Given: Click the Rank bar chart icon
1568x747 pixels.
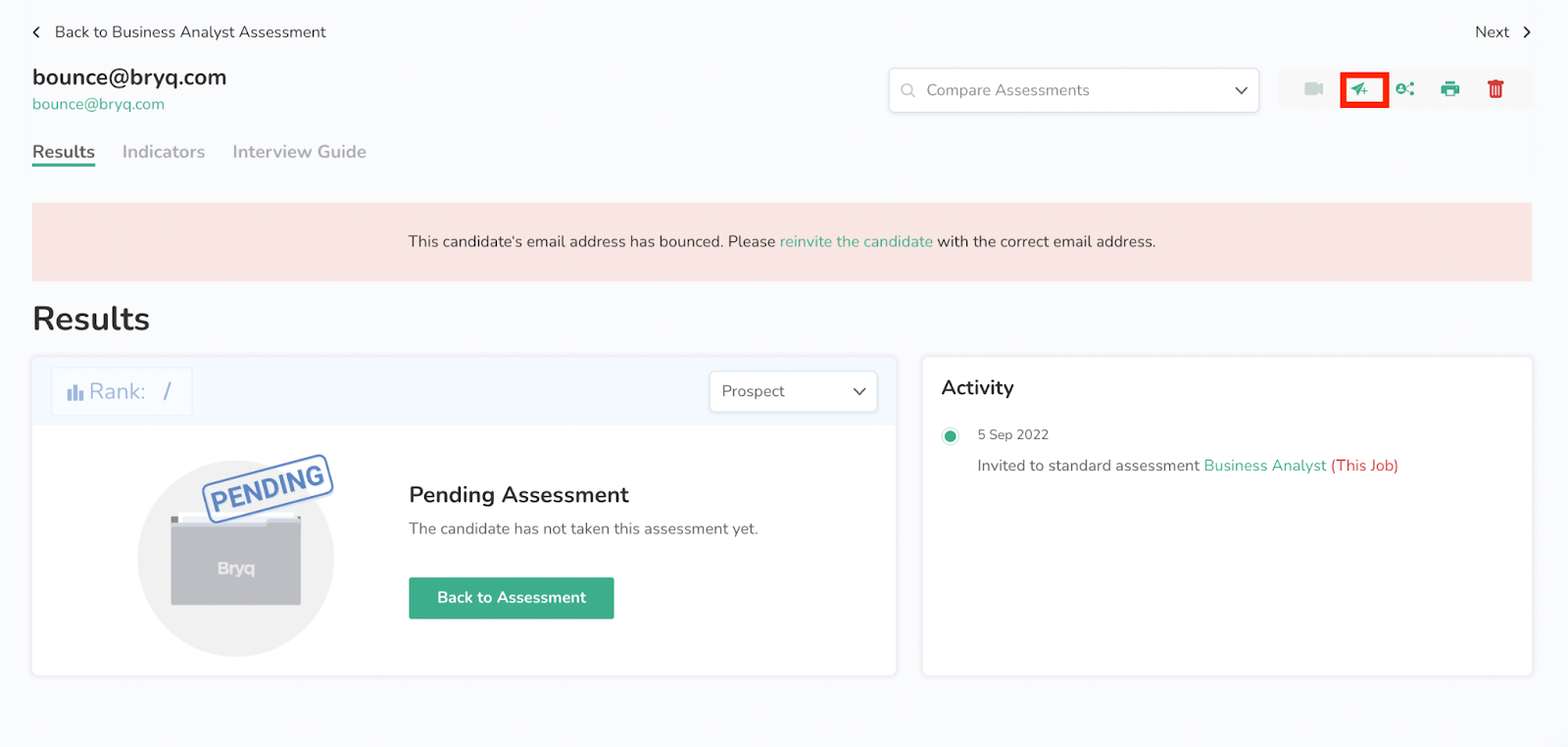Looking at the screenshot, I should point(75,392).
